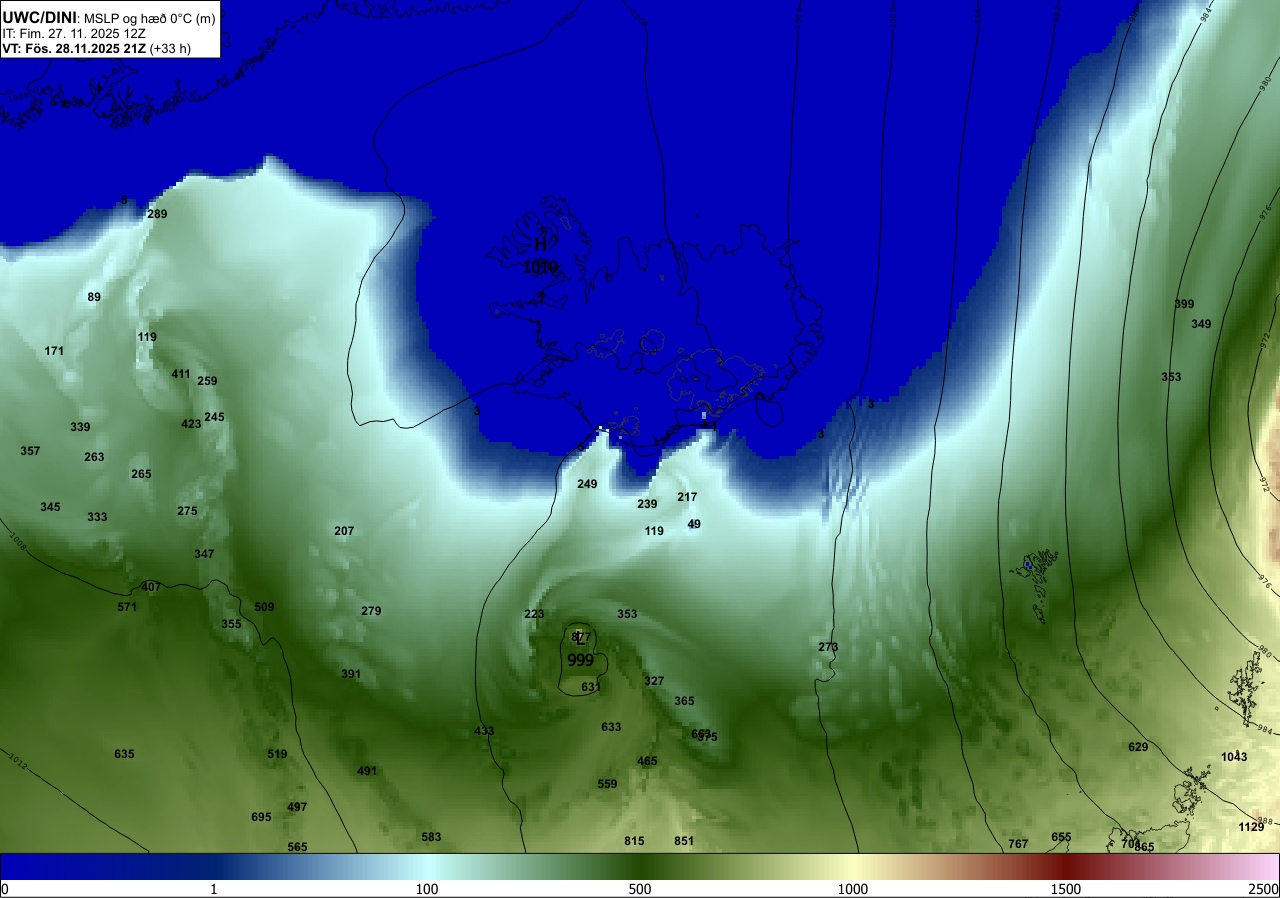Click the height value 491
The width and height of the screenshot is (1280, 898).
(367, 771)
